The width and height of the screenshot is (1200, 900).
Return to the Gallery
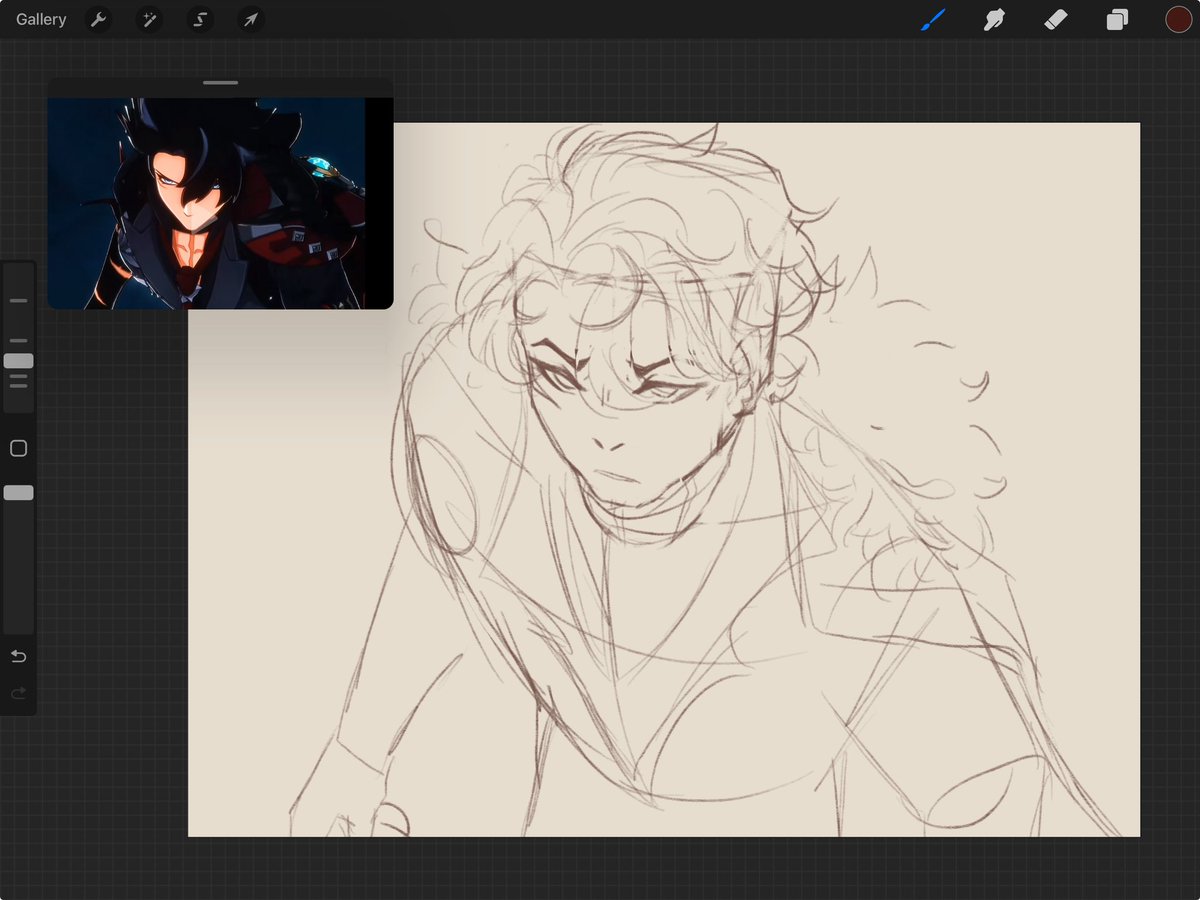coord(41,19)
